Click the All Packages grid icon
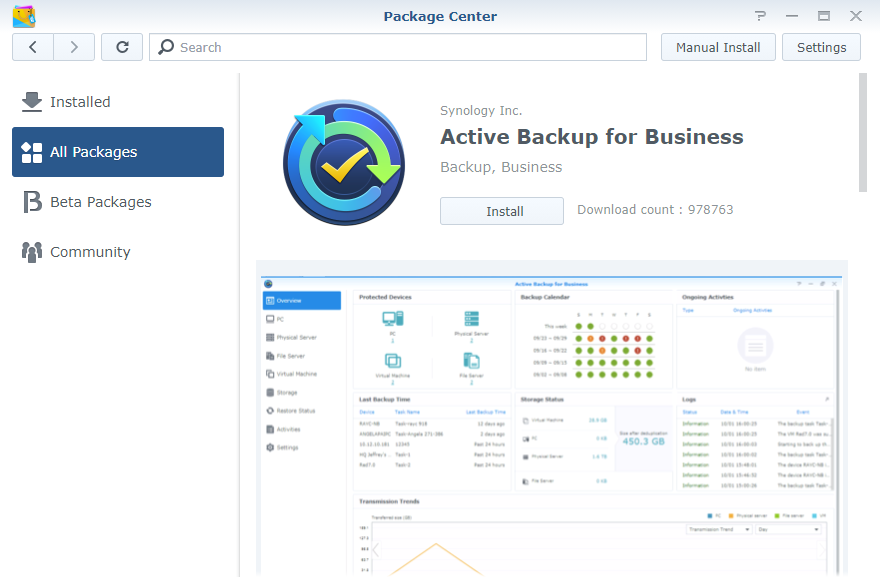Viewport: 880px width, 577px height. coord(32,152)
